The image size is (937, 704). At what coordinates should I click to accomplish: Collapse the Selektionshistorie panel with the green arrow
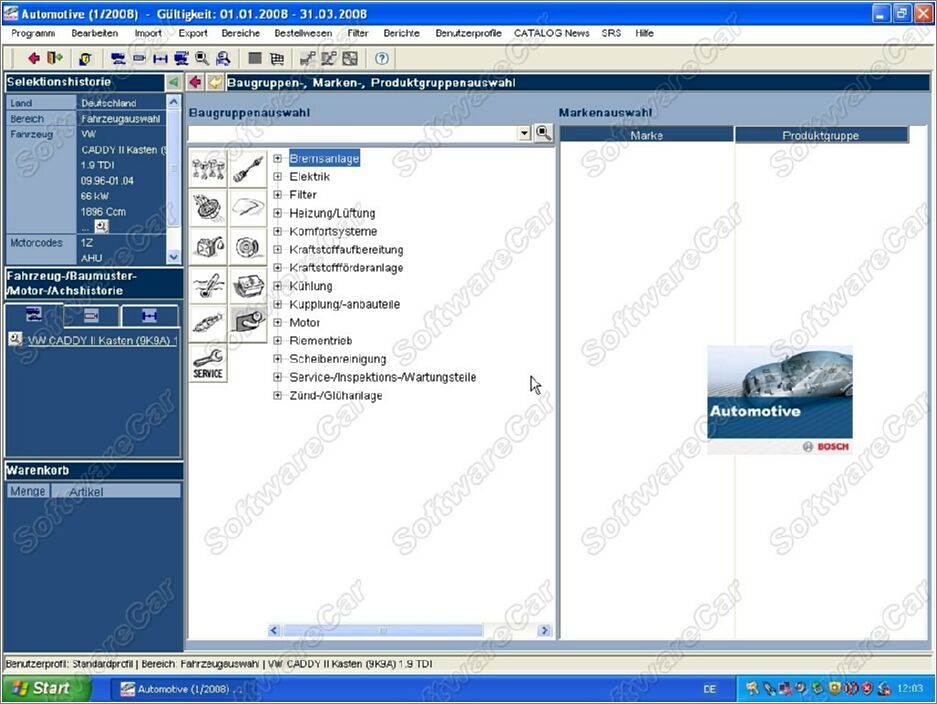pos(174,82)
